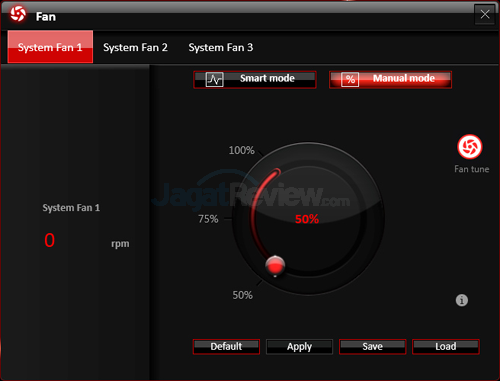Click the Fan title text
This screenshot has height=381, width=500.
point(46,17)
